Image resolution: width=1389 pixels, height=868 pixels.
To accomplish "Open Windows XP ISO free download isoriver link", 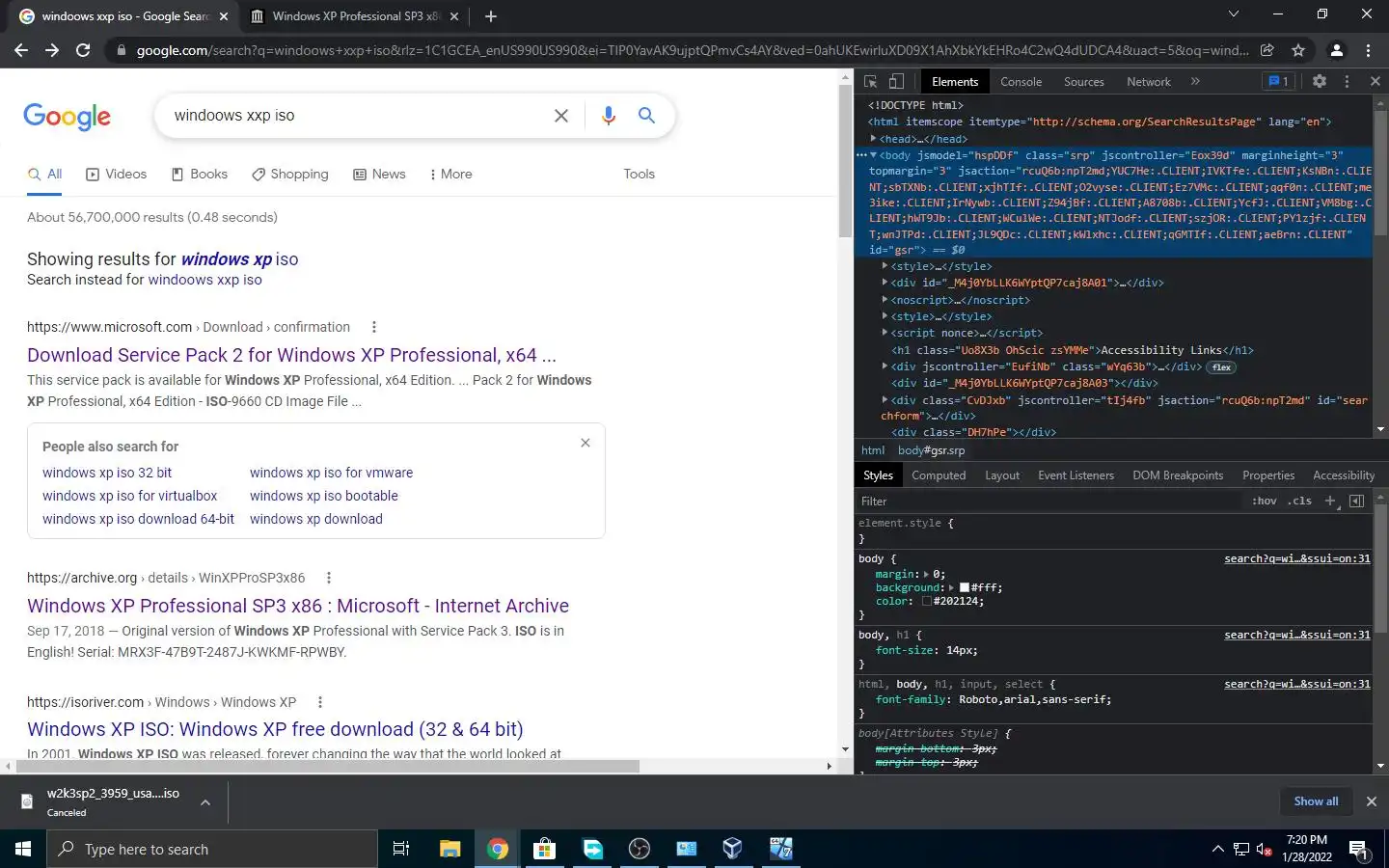I will [x=275, y=729].
